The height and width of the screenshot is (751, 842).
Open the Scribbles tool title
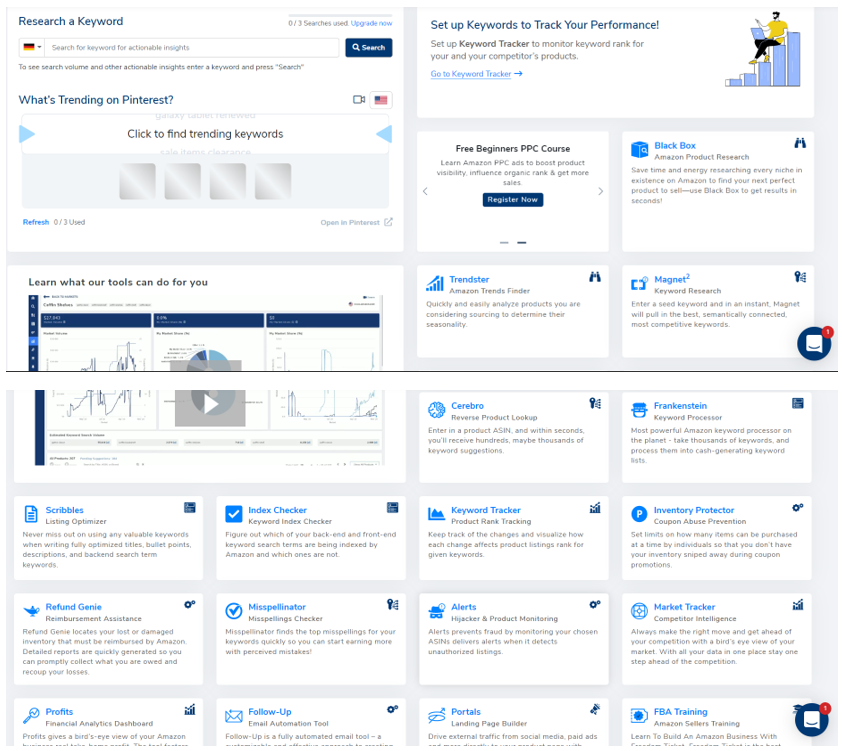click(x=64, y=510)
